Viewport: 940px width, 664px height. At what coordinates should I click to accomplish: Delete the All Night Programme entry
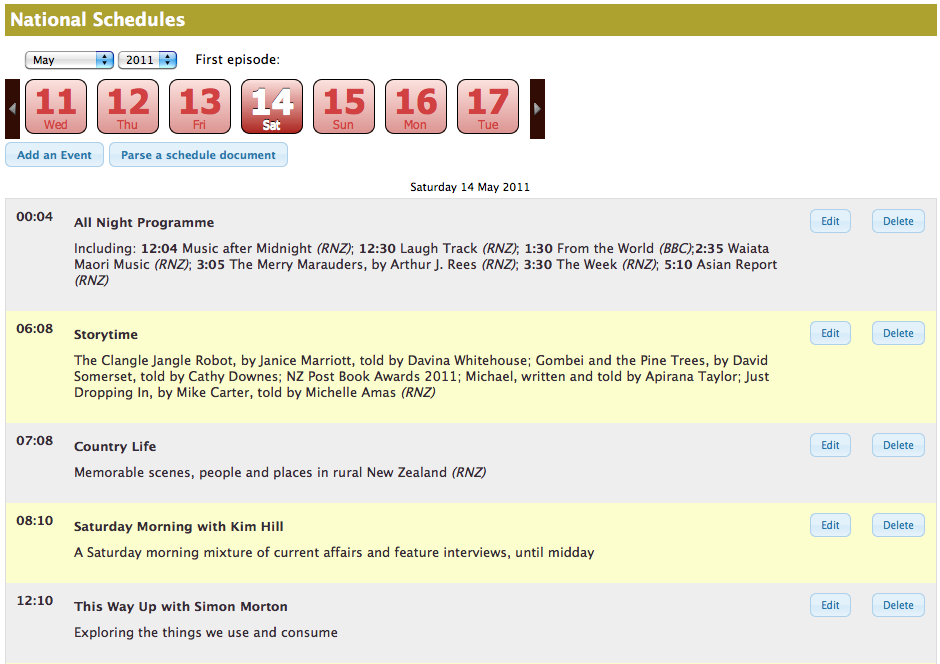point(898,221)
